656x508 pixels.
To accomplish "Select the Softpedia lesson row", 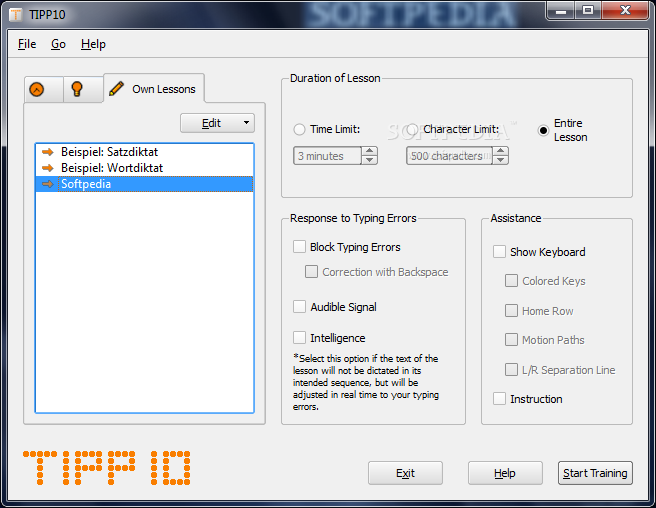I will (x=144, y=184).
